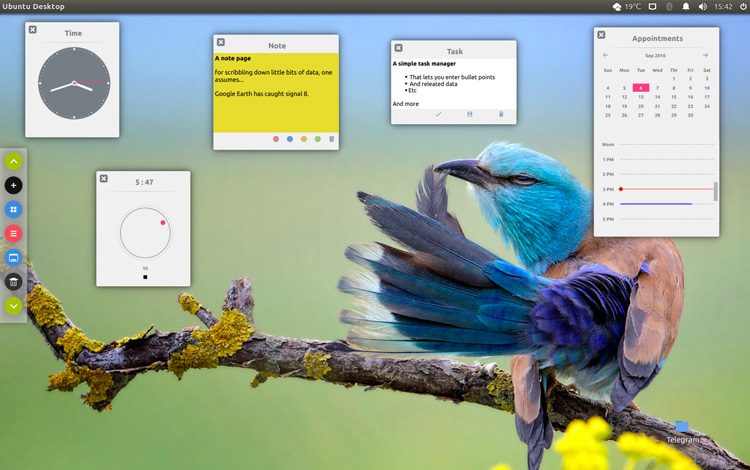Viewport: 750px width, 470px height.
Task: Open the blue grid widgets icon in the dock
Action: (x=13, y=209)
